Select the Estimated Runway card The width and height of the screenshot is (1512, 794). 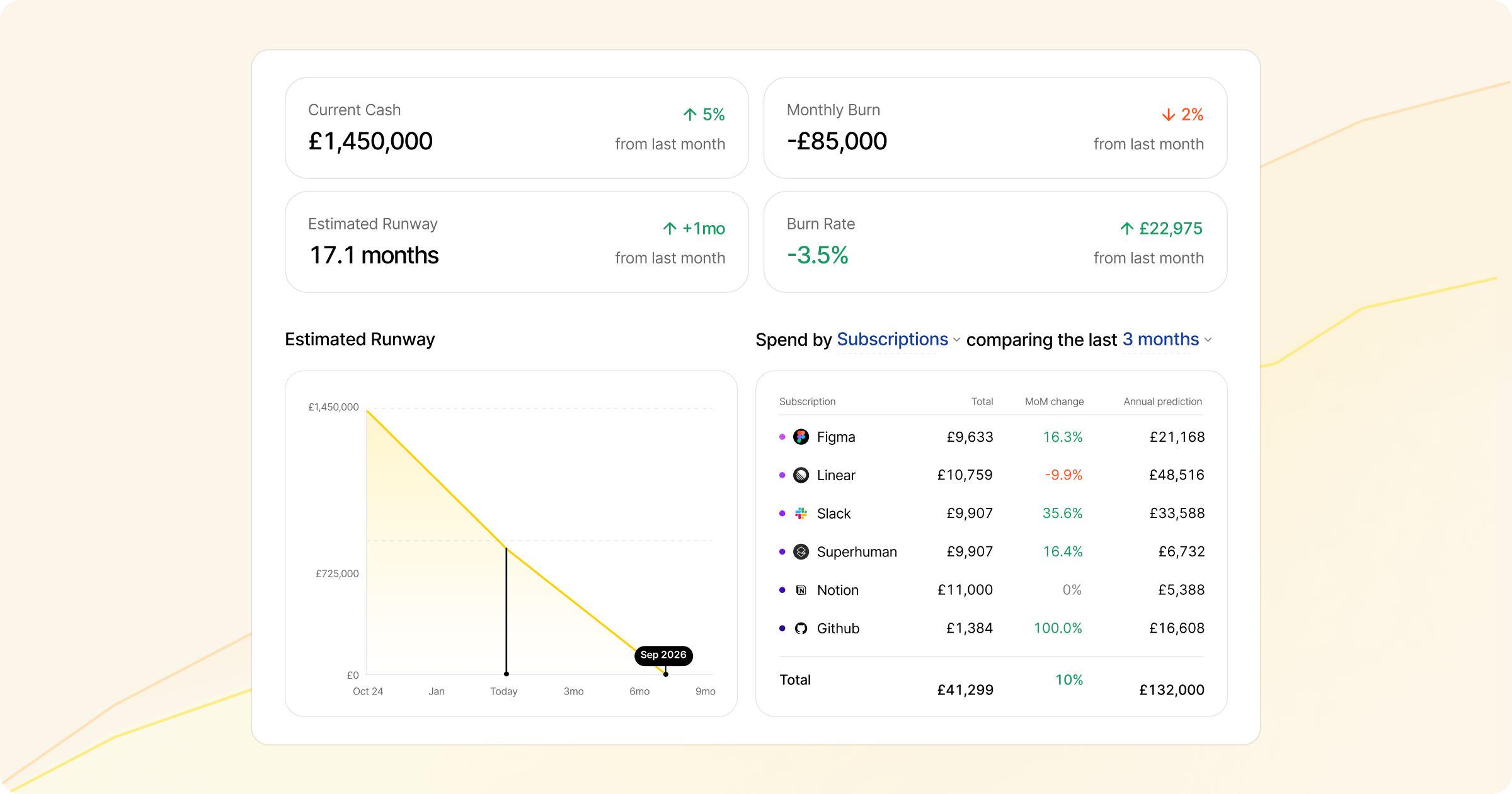517,242
